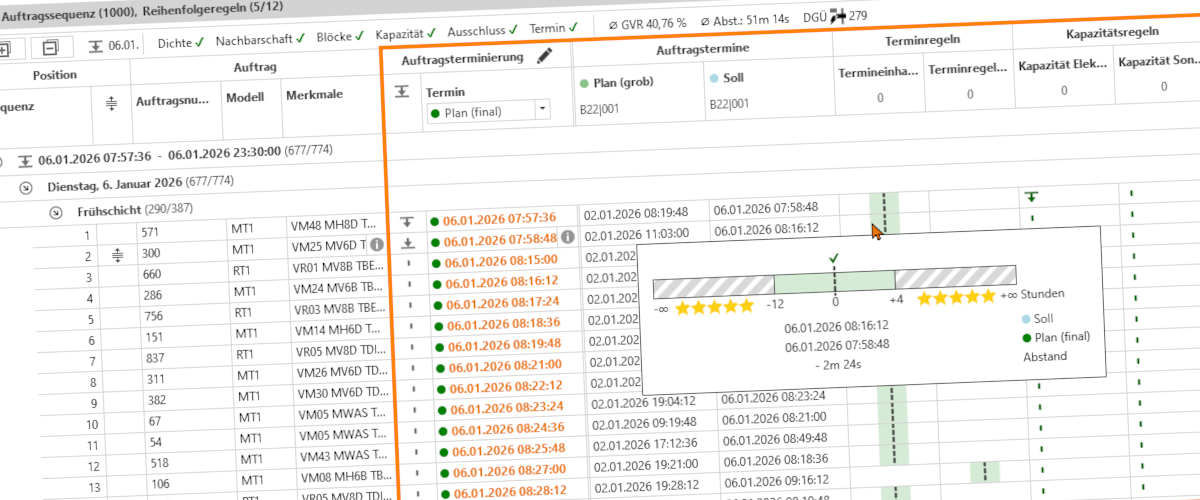Click info icon beside 06.01.2026 07:58:48
1200x500 pixels.
tap(566, 237)
